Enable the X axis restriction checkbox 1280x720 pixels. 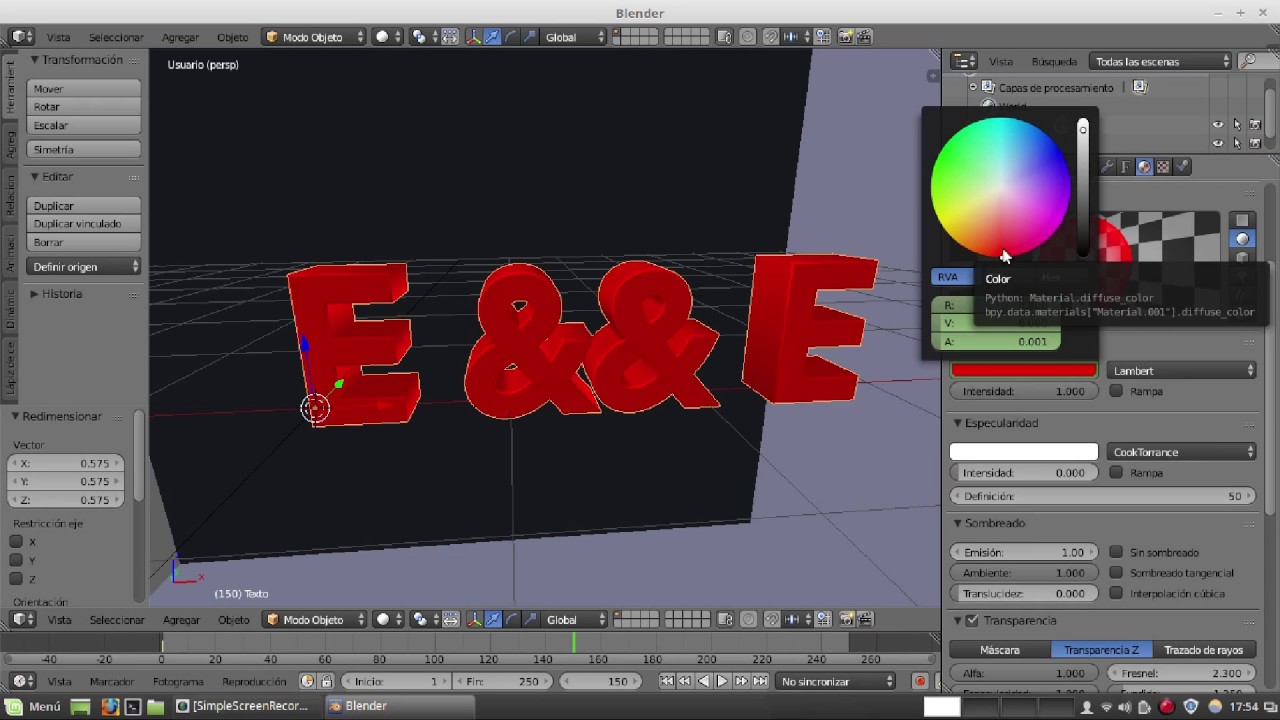pos(16,542)
